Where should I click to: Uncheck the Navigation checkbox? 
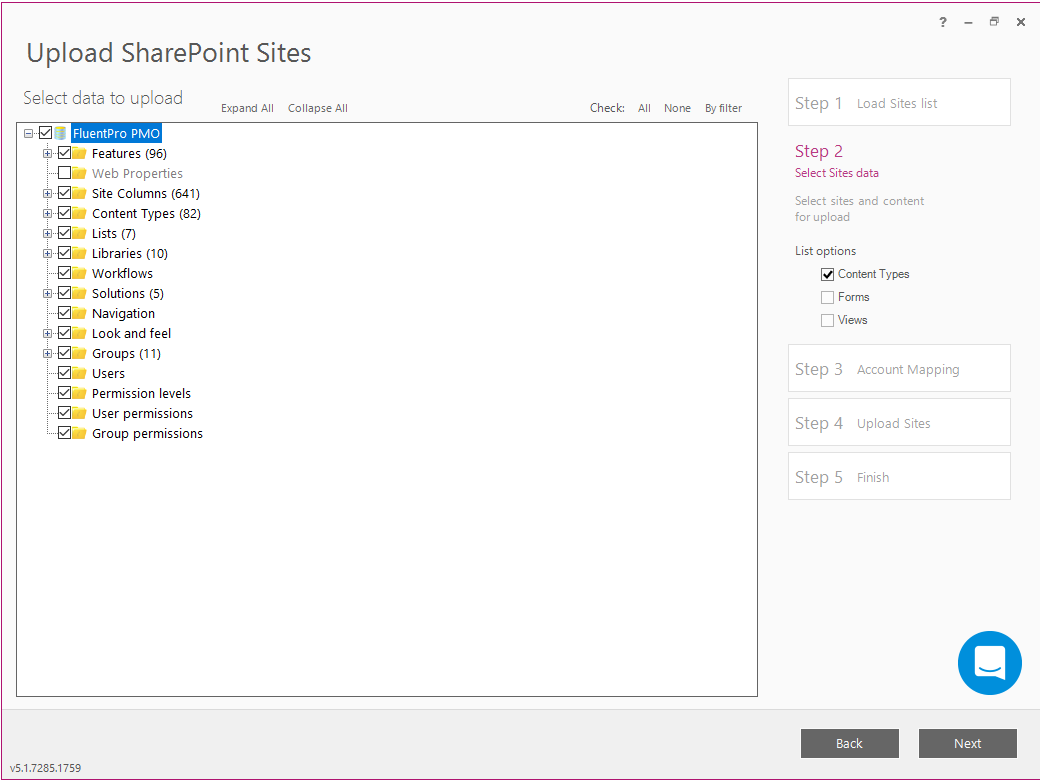pyautogui.click(x=64, y=313)
